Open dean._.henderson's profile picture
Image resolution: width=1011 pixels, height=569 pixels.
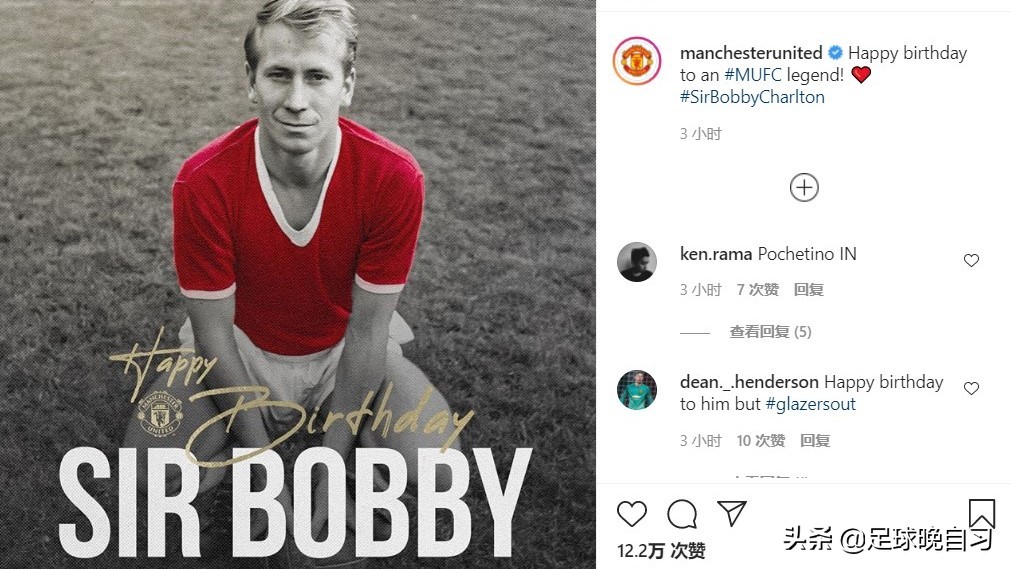(637, 390)
